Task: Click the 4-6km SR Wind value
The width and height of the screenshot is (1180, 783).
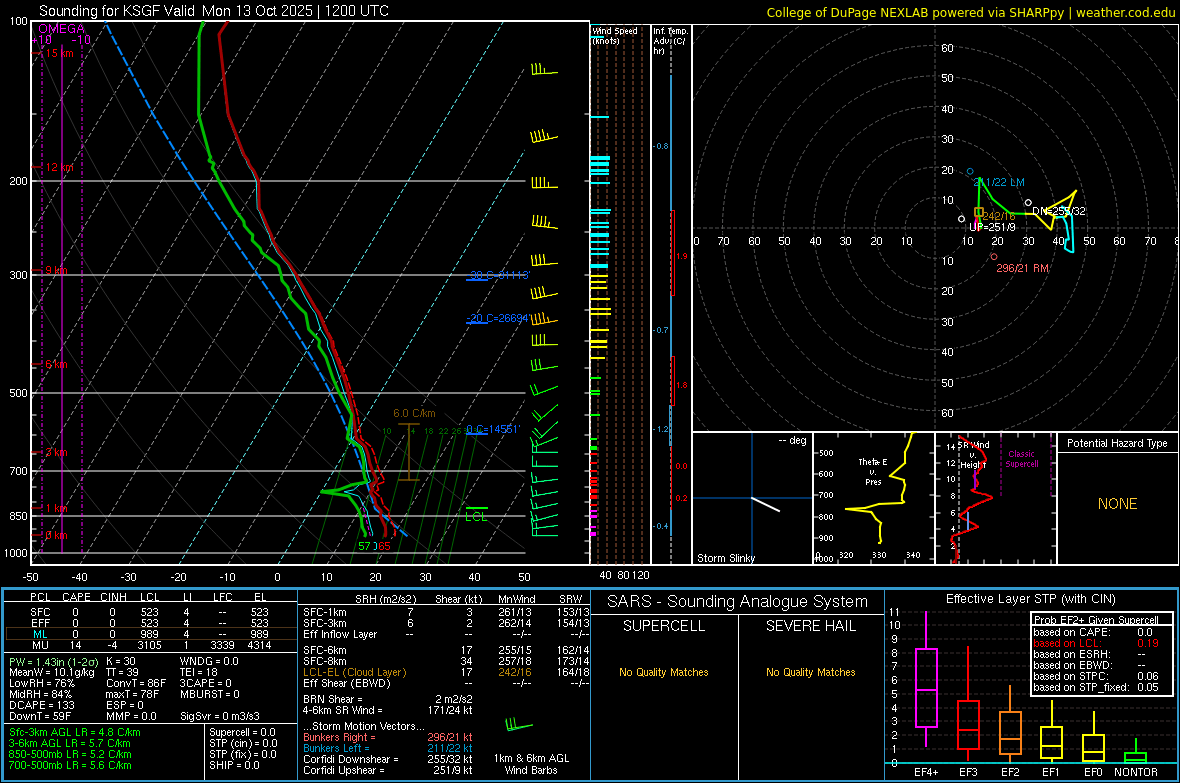Action: pos(388,710)
